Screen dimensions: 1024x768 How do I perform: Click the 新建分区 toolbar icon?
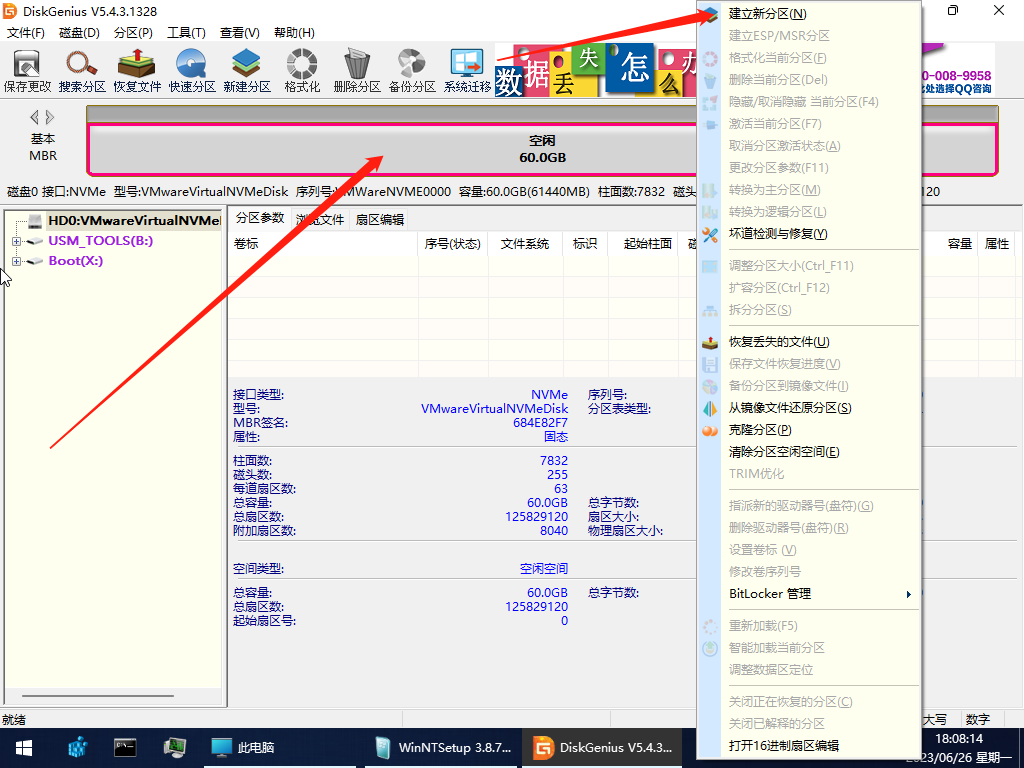coord(247,71)
